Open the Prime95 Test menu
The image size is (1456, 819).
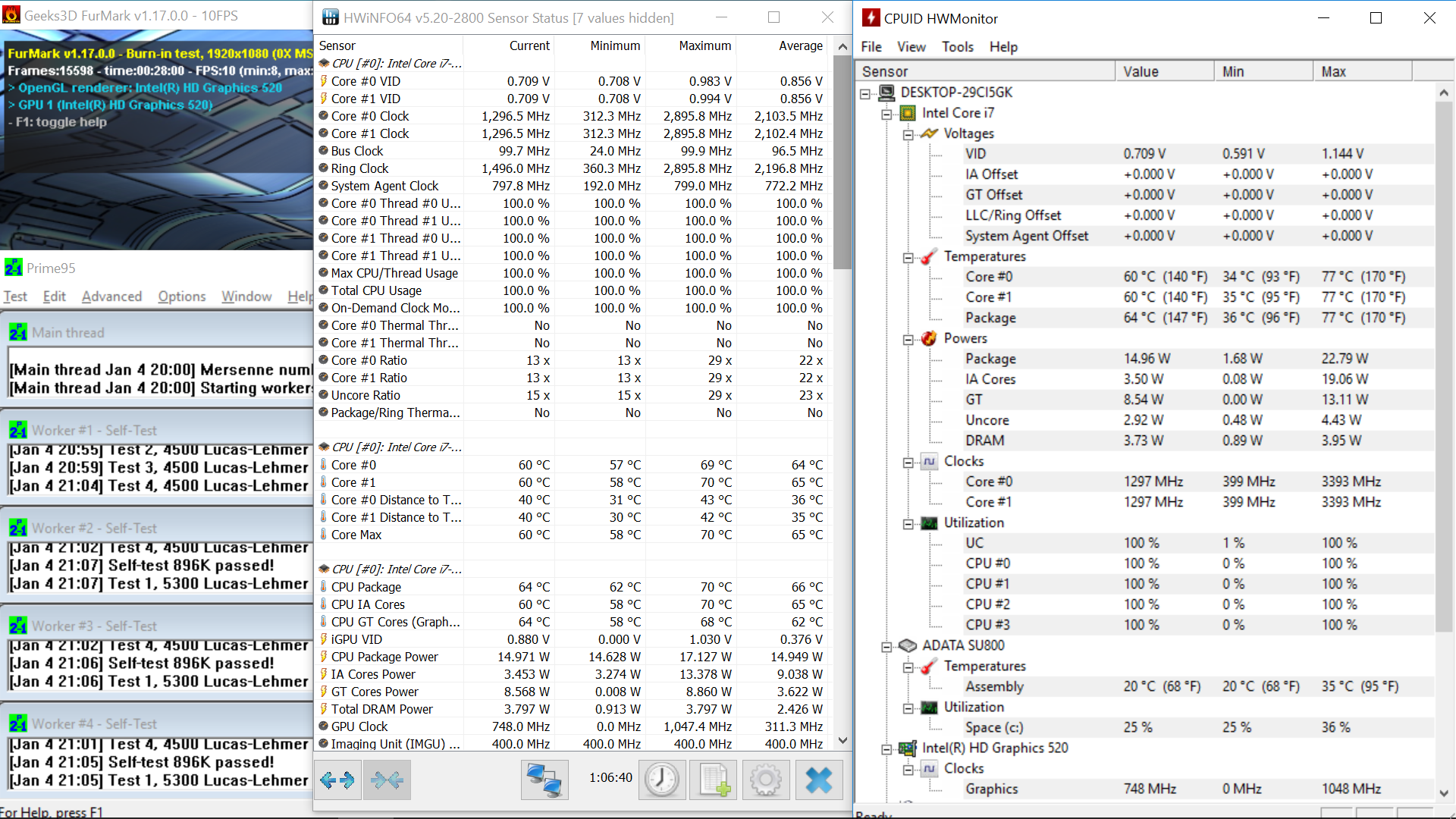point(15,297)
